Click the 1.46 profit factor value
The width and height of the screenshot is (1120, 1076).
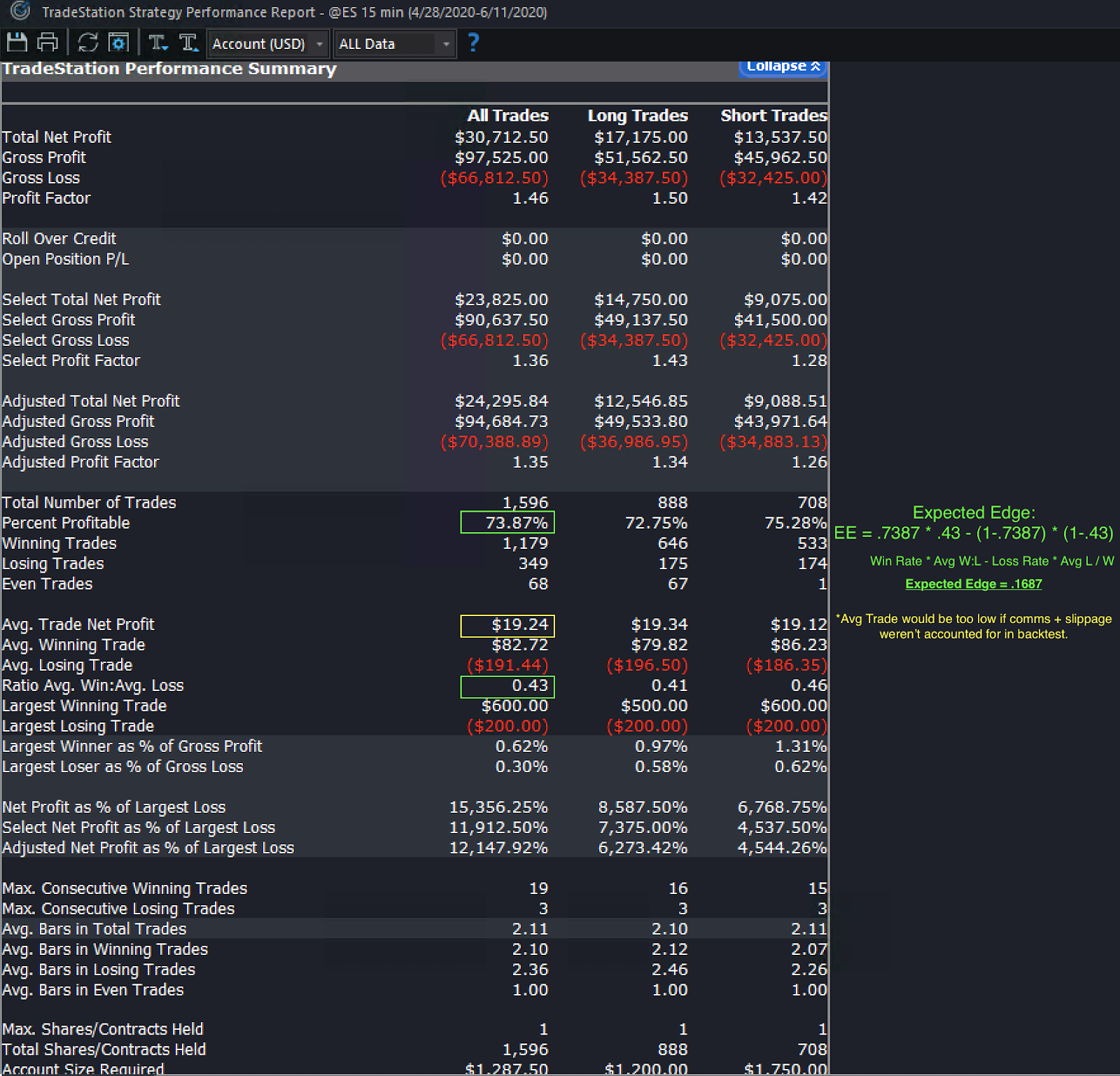(531, 198)
